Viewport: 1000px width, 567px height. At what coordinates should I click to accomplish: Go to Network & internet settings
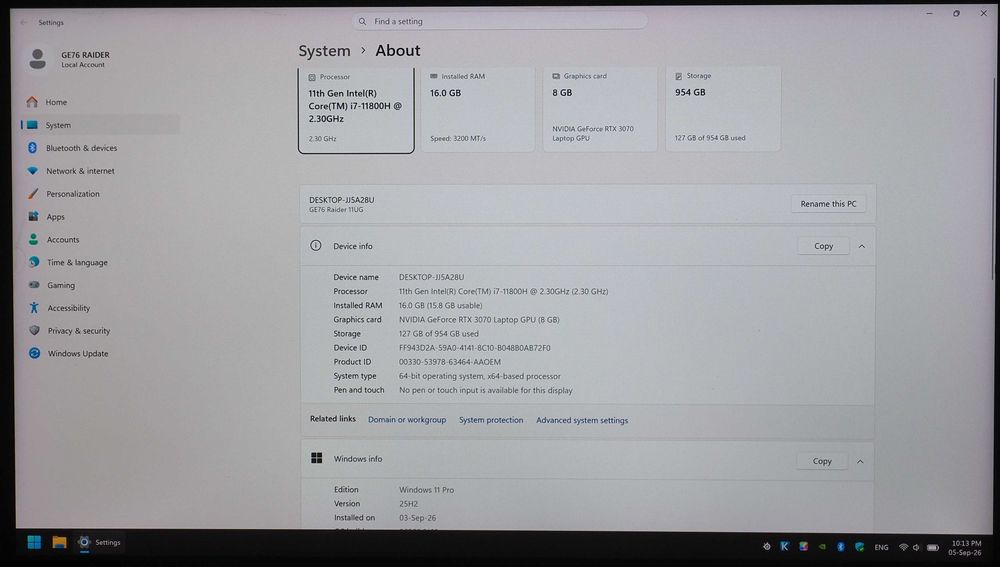click(x=101, y=171)
